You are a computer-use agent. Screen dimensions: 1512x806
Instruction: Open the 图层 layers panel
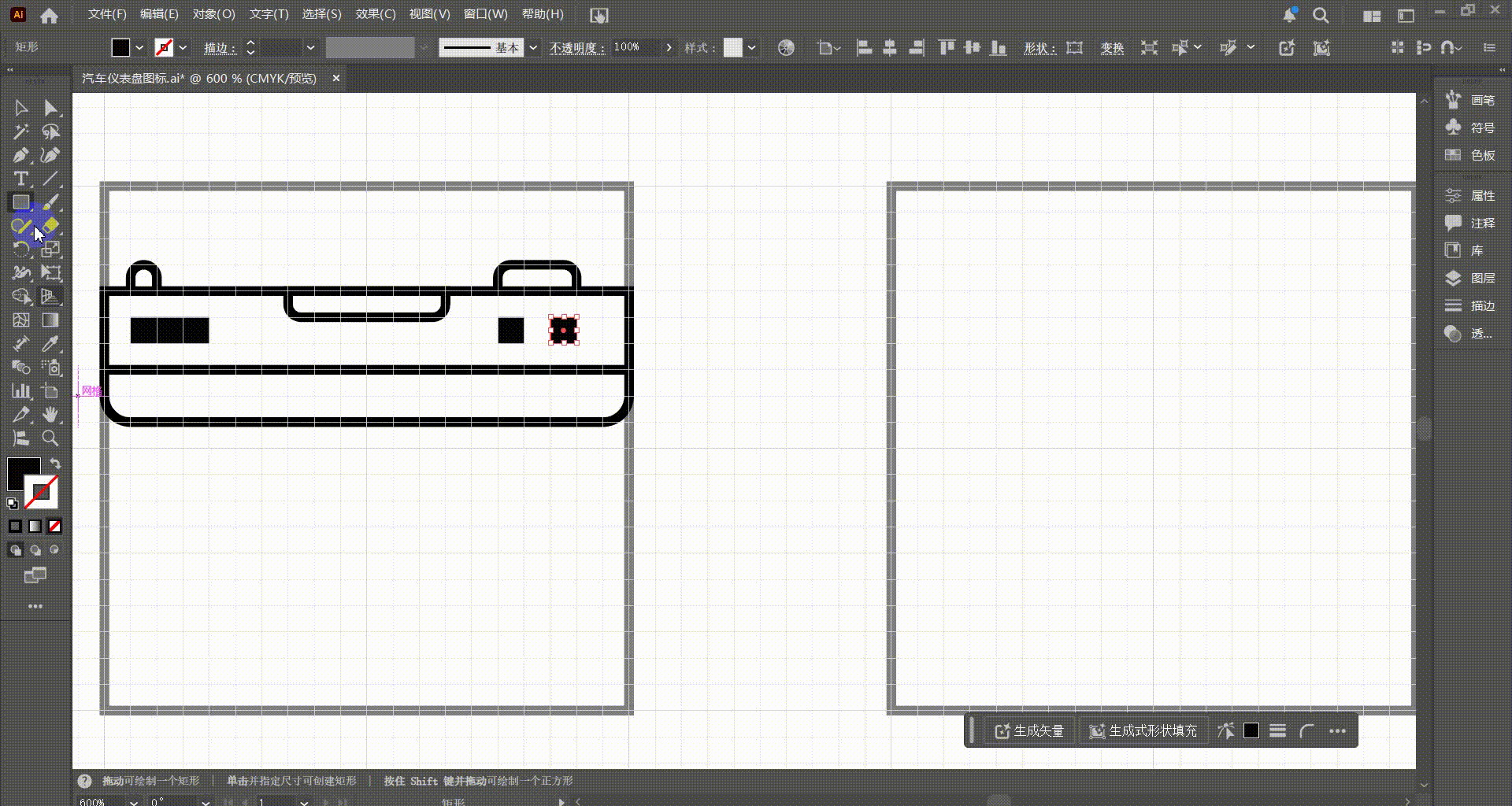click(x=1470, y=278)
